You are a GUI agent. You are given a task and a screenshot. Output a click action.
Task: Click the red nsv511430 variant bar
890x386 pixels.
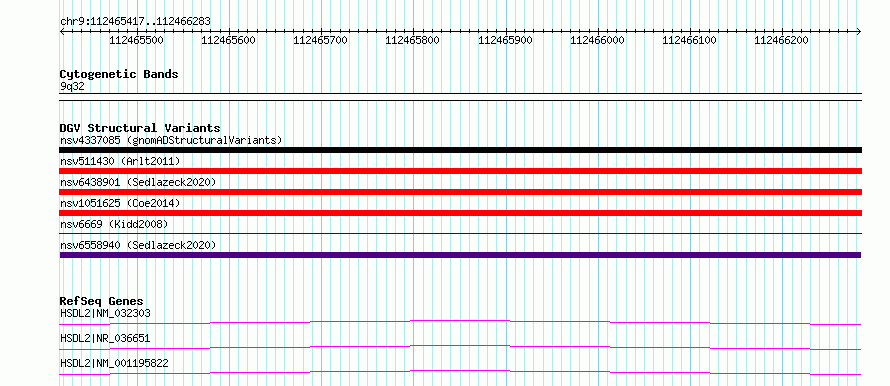[461, 171]
